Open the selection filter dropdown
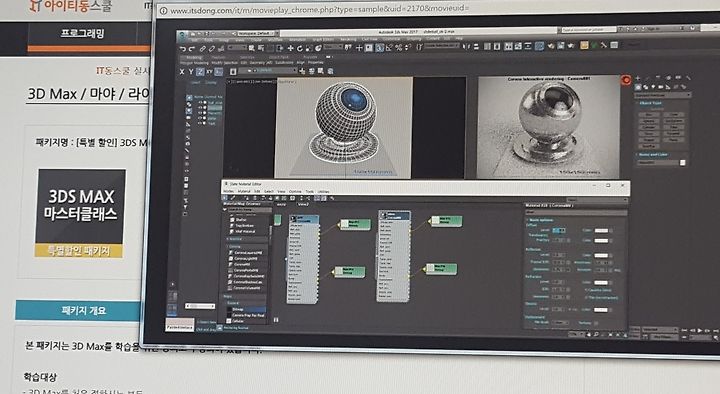The image size is (720, 394). click(237, 48)
